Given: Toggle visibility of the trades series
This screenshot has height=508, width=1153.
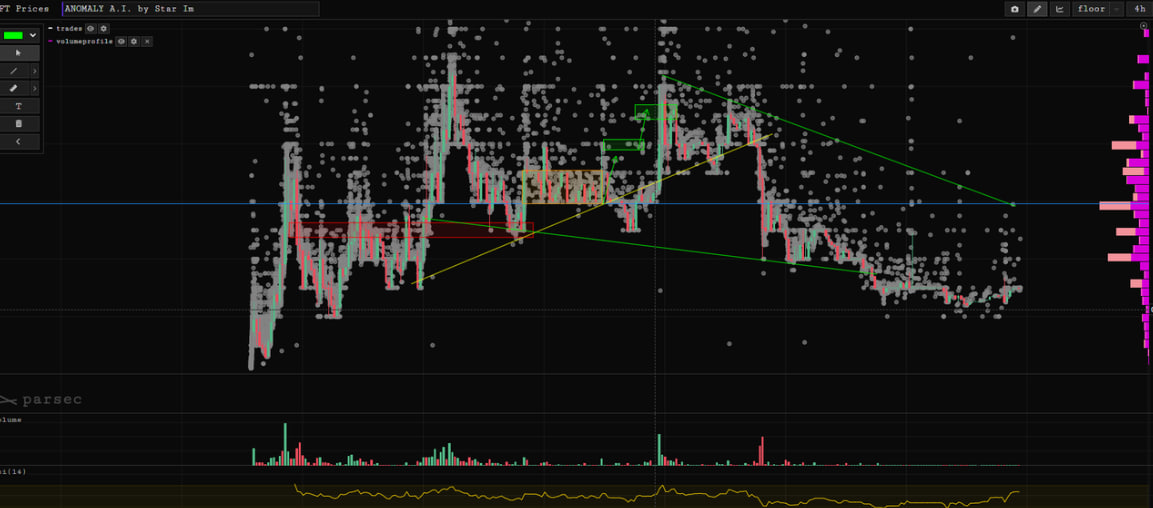Looking at the screenshot, I should tap(90, 28).
